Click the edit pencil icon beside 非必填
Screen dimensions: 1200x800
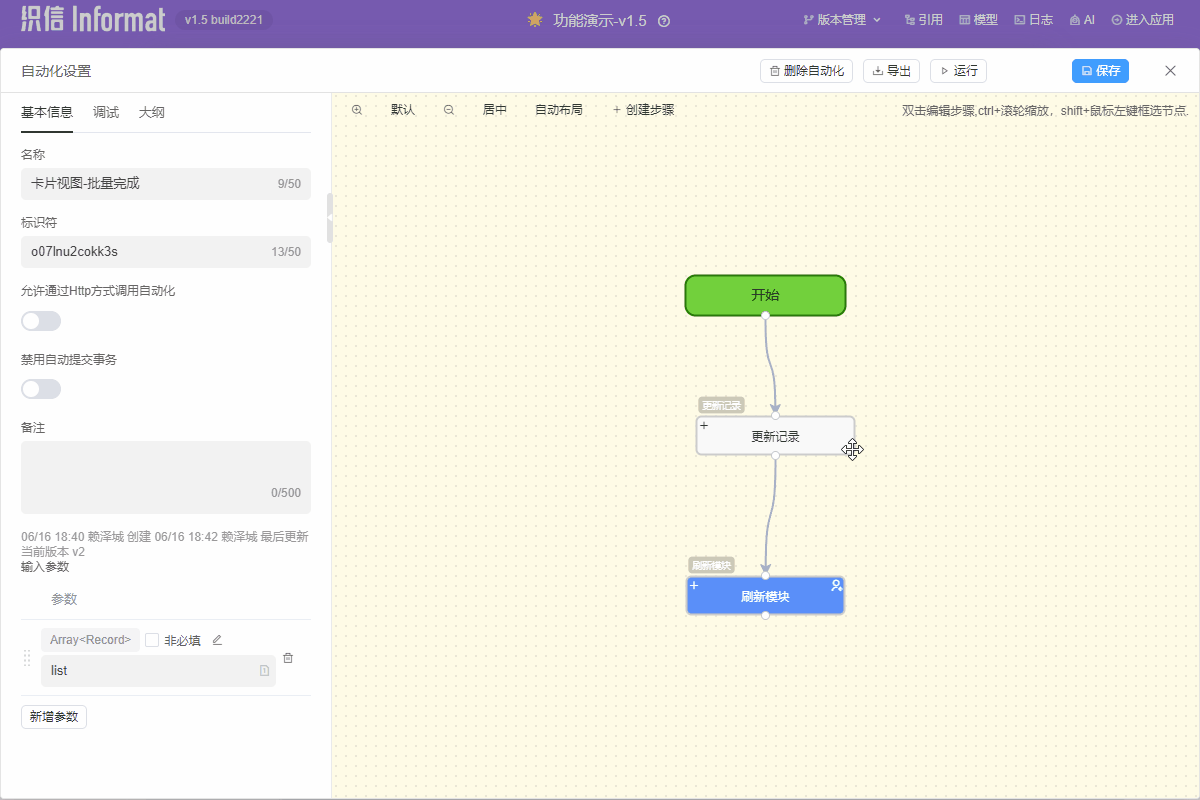pyautogui.click(x=217, y=640)
